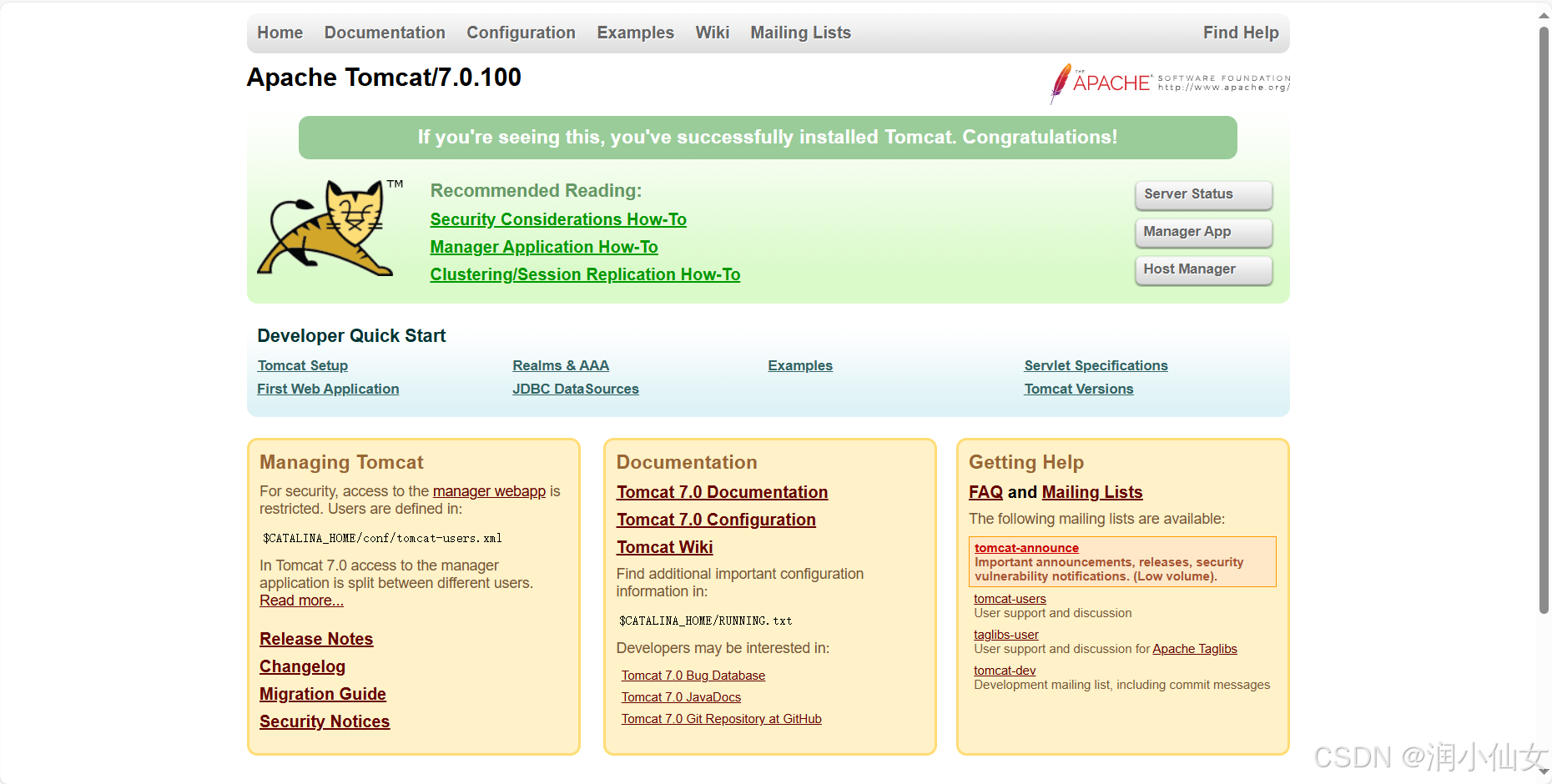Click the Managing Tomcat heading
Screen dimensions: 1552x784
[341, 462]
